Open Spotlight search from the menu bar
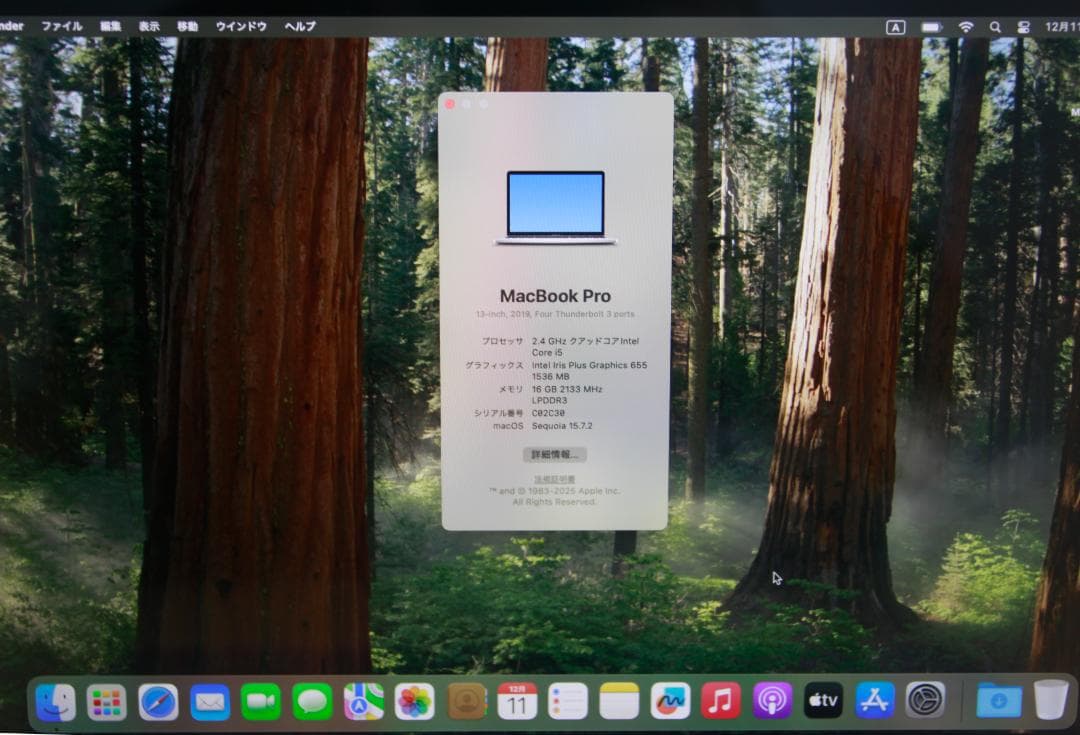The image size is (1080, 735). coord(994,25)
